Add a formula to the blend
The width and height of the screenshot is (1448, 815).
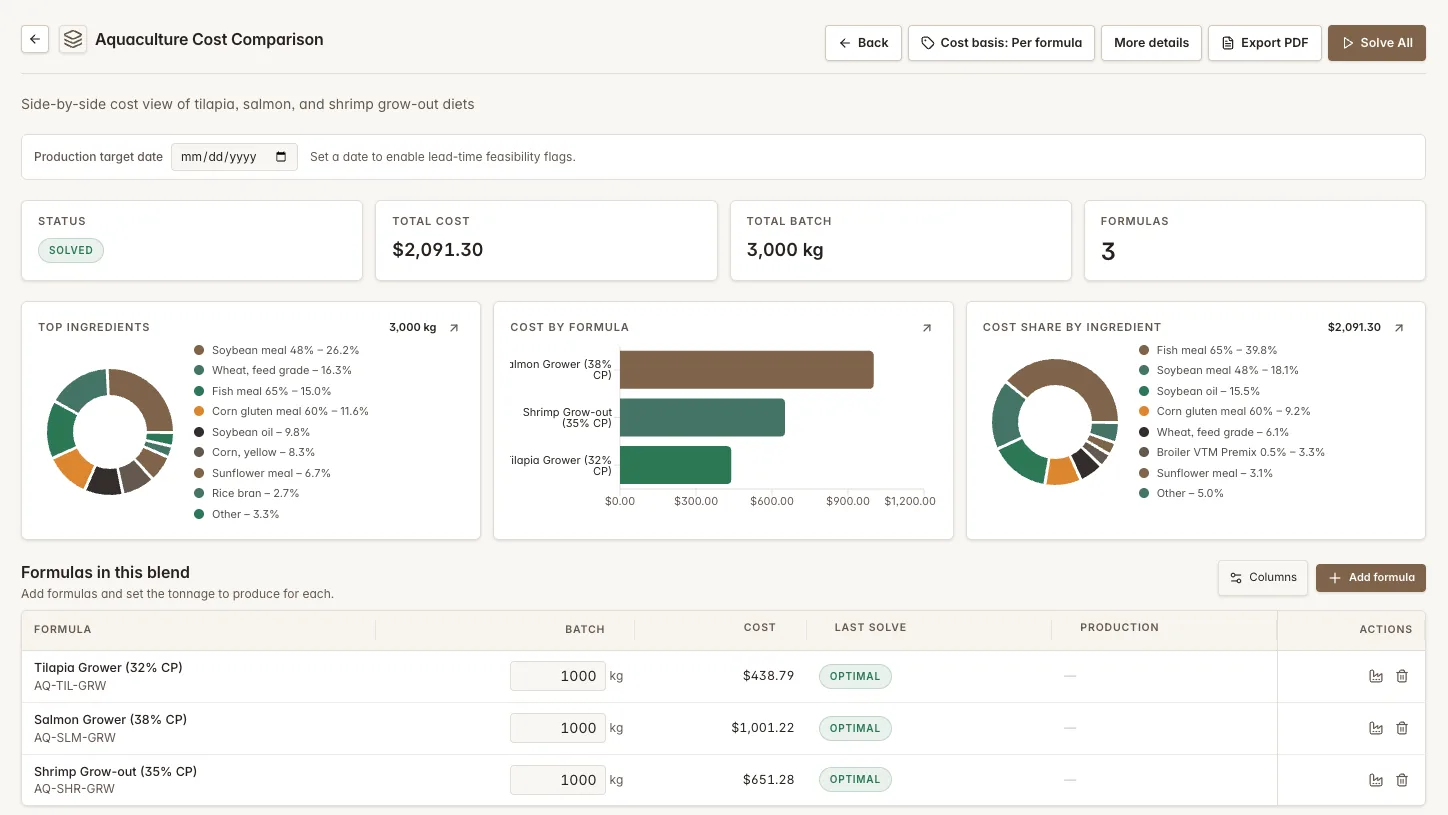coord(1370,577)
